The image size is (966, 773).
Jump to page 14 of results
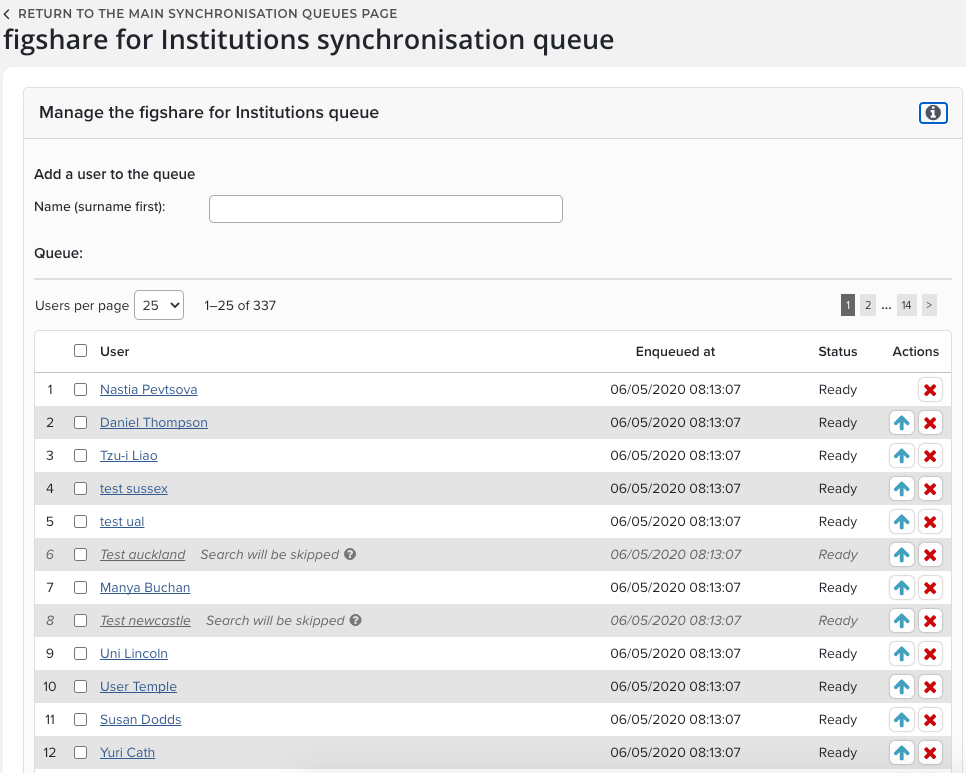point(905,305)
